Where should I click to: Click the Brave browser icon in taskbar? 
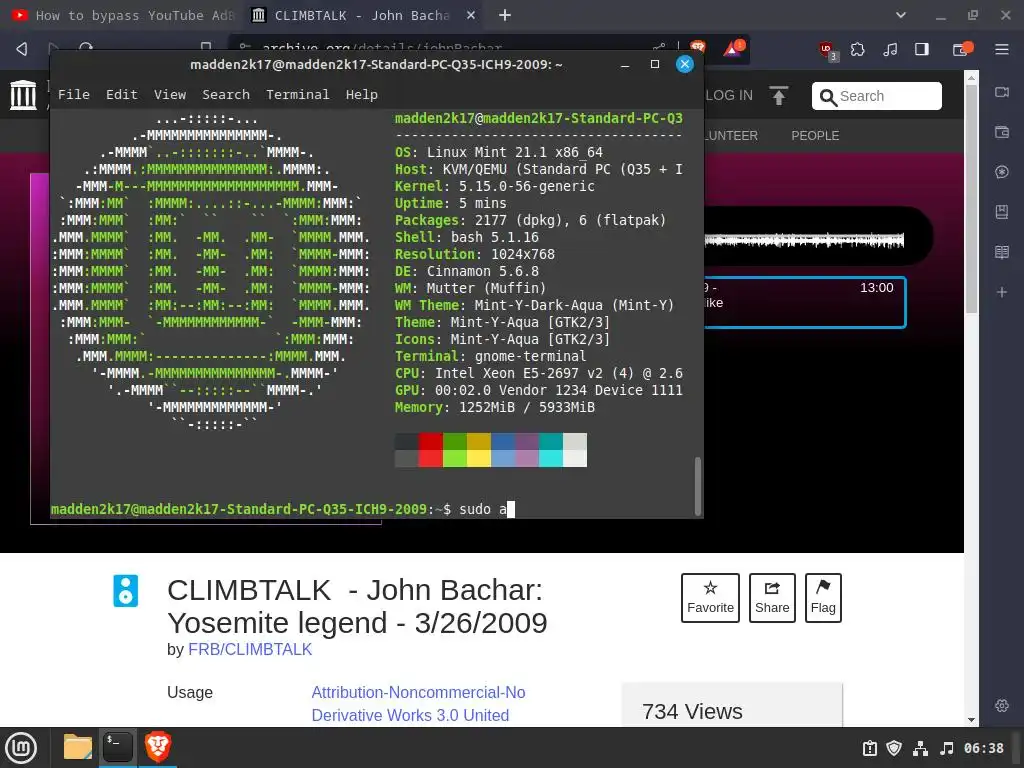pos(157,746)
